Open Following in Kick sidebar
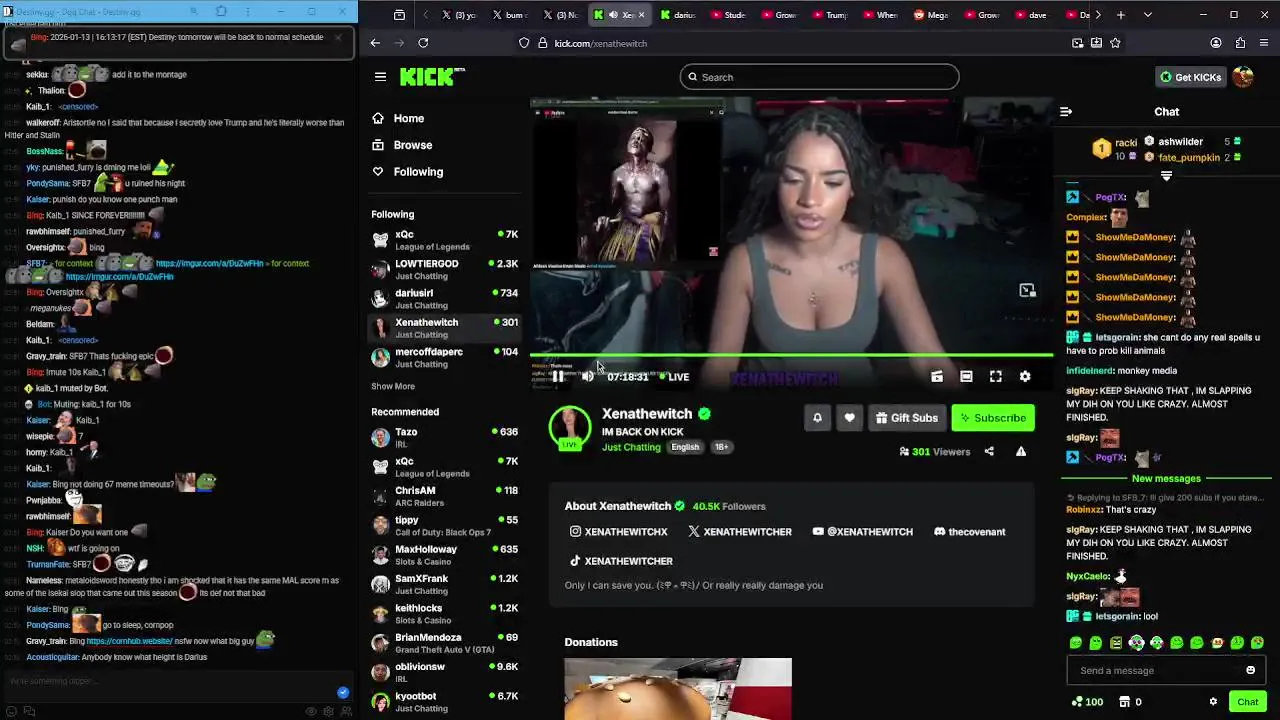Image resolution: width=1280 pixels, height=720 pixels. 418,172
